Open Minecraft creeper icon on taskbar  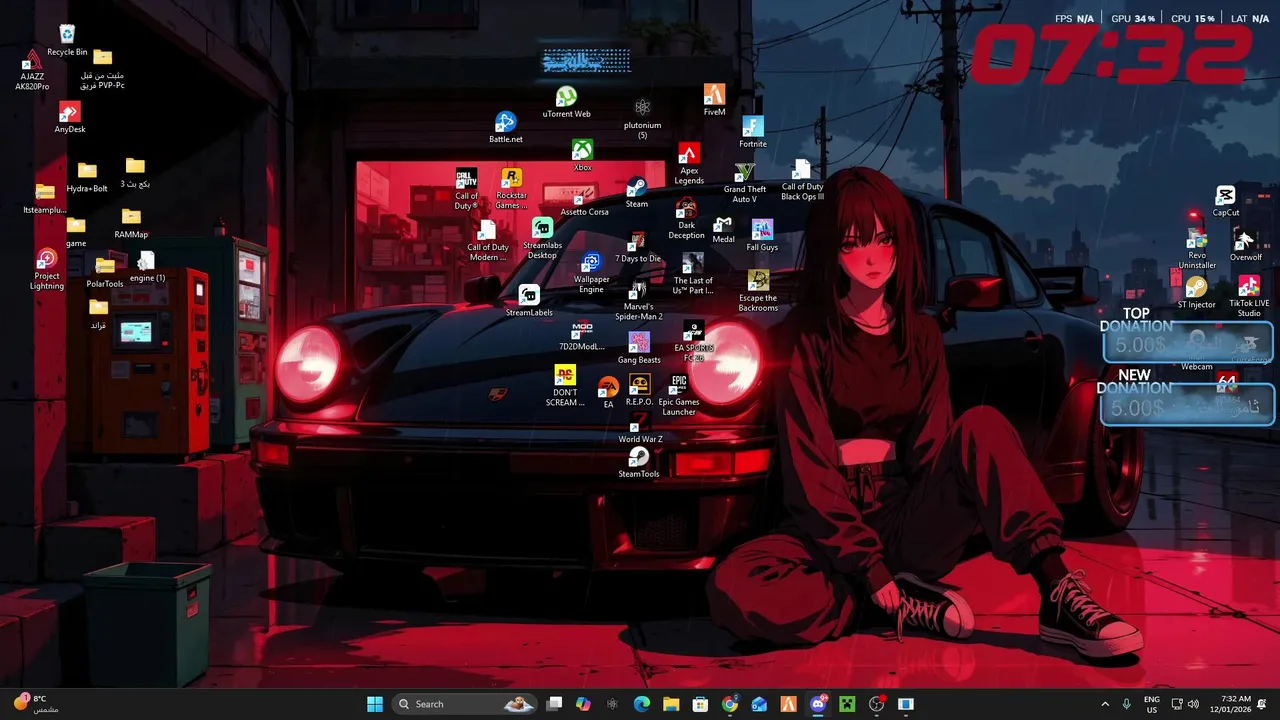click(x=847, y=704)
